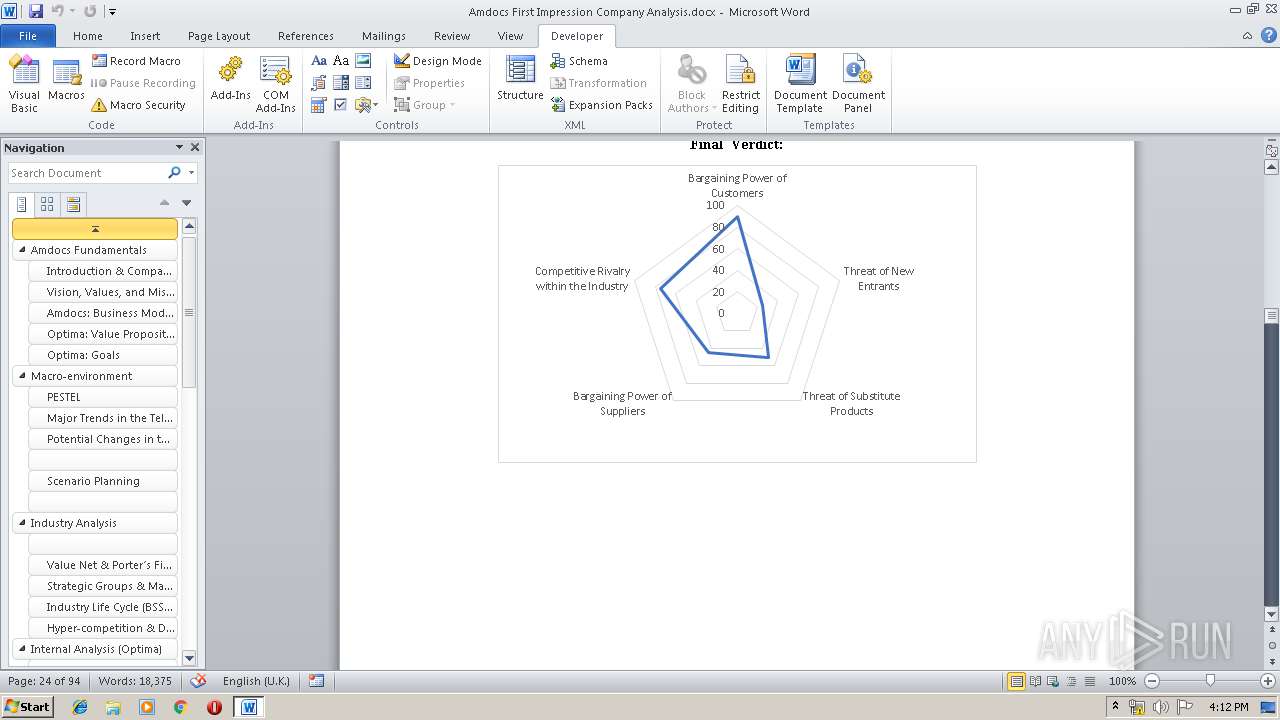Go to PESTEL heading
Image resolution: width=1280 pixels, height=720 pixels.
point(103,397)
